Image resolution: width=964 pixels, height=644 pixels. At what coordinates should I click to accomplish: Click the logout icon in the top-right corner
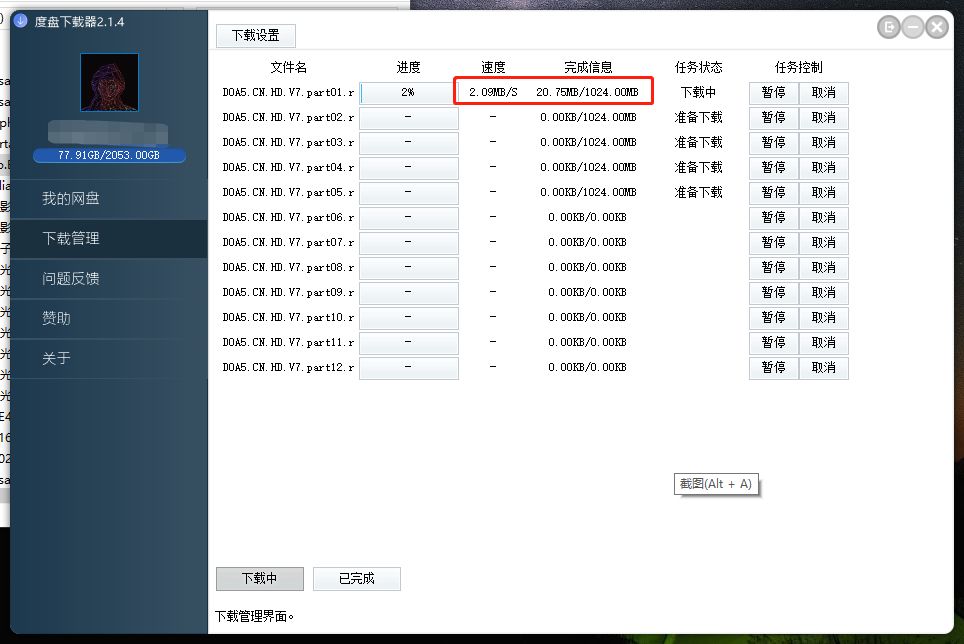(x=889, y=27)
